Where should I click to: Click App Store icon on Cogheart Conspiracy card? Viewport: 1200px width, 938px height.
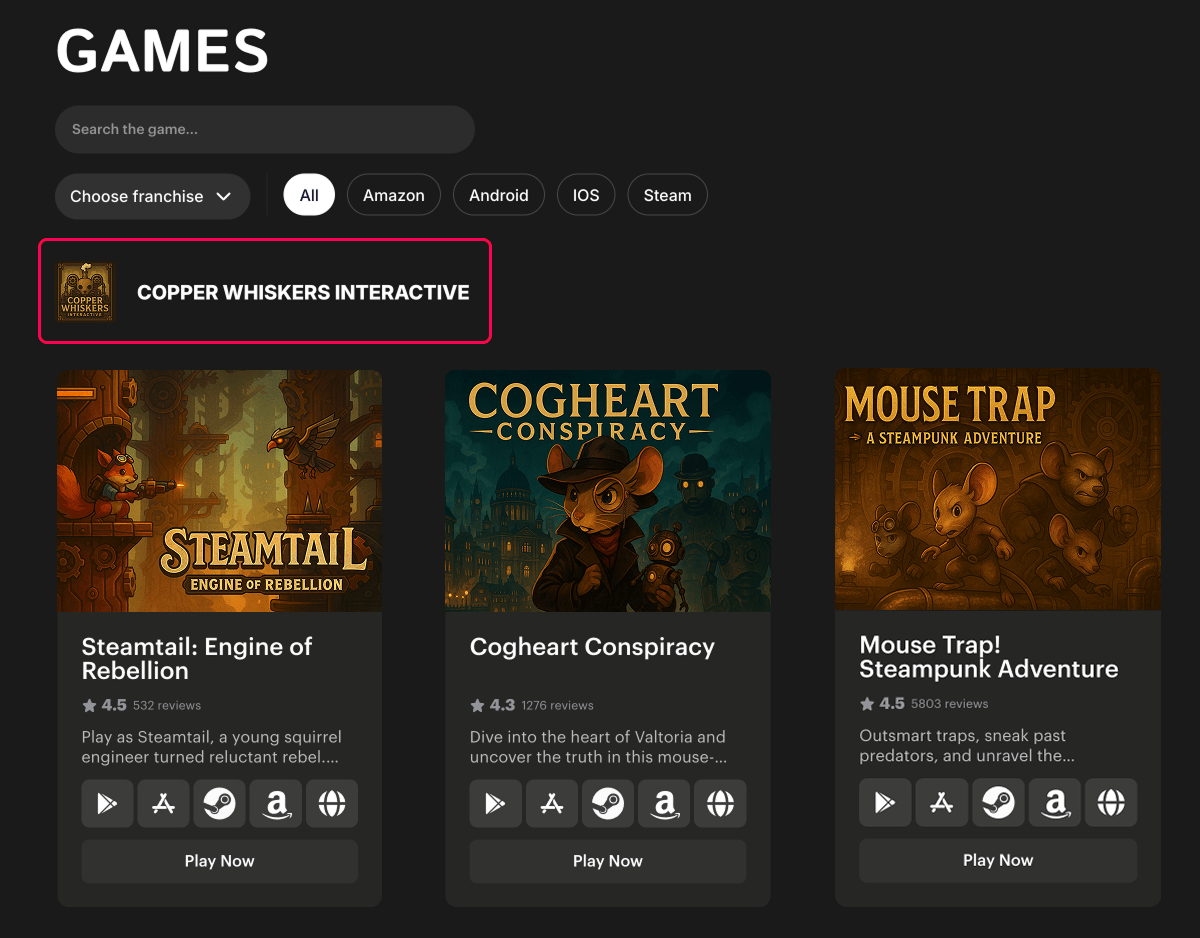pyautogui.click(x=551, y=804)
